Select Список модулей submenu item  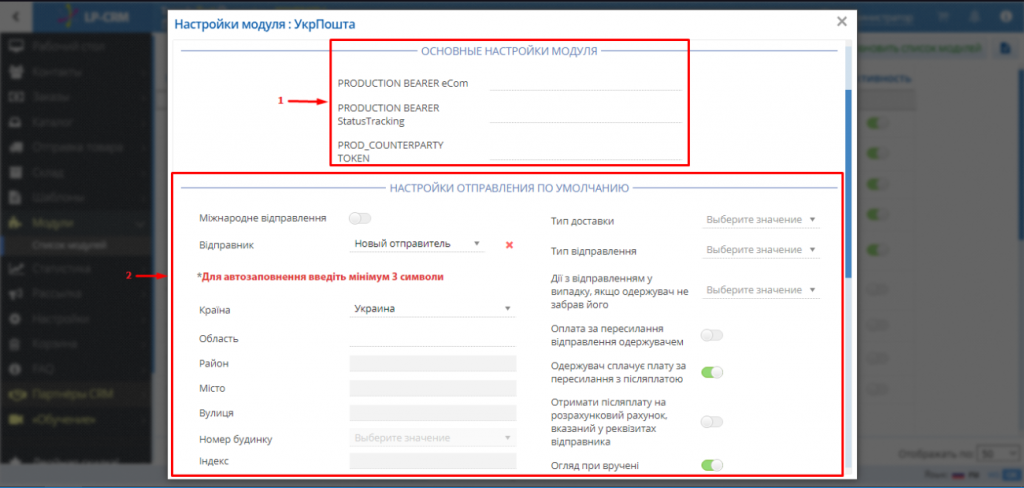[69, 246]
